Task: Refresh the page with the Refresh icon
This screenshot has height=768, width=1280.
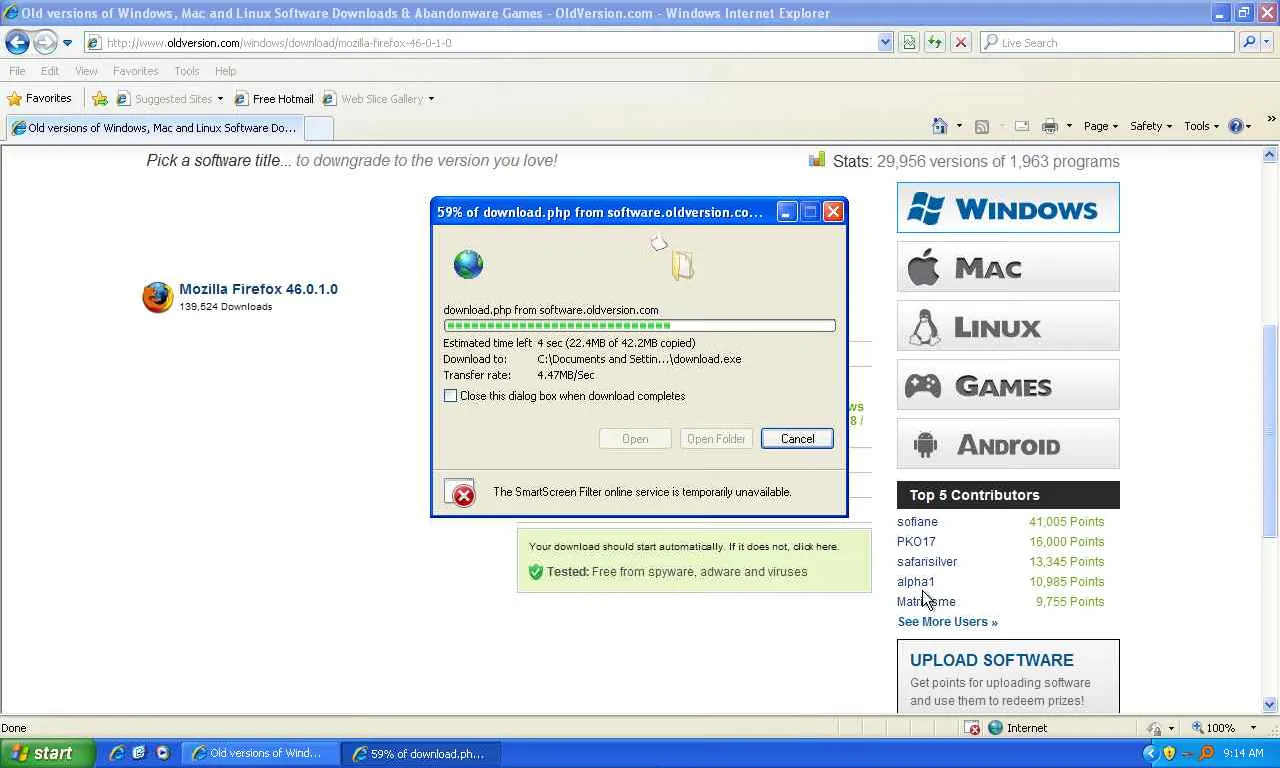Action: pyautogui.click(x=935, y=43)
